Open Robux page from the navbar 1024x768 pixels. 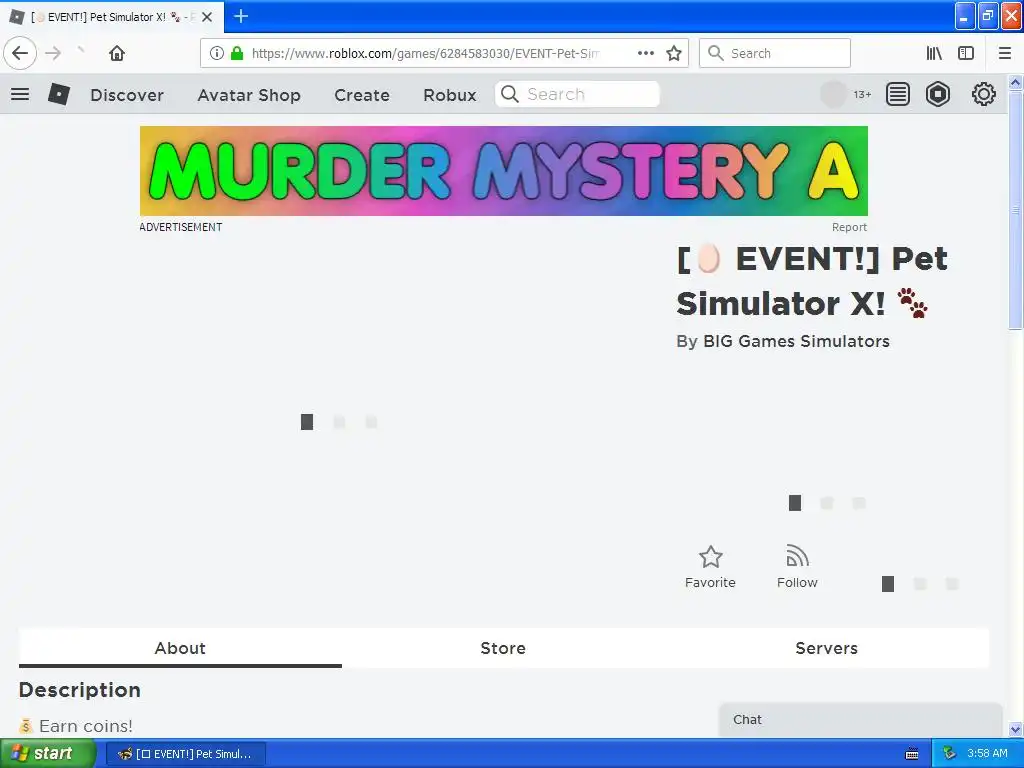tap(449, 95)
